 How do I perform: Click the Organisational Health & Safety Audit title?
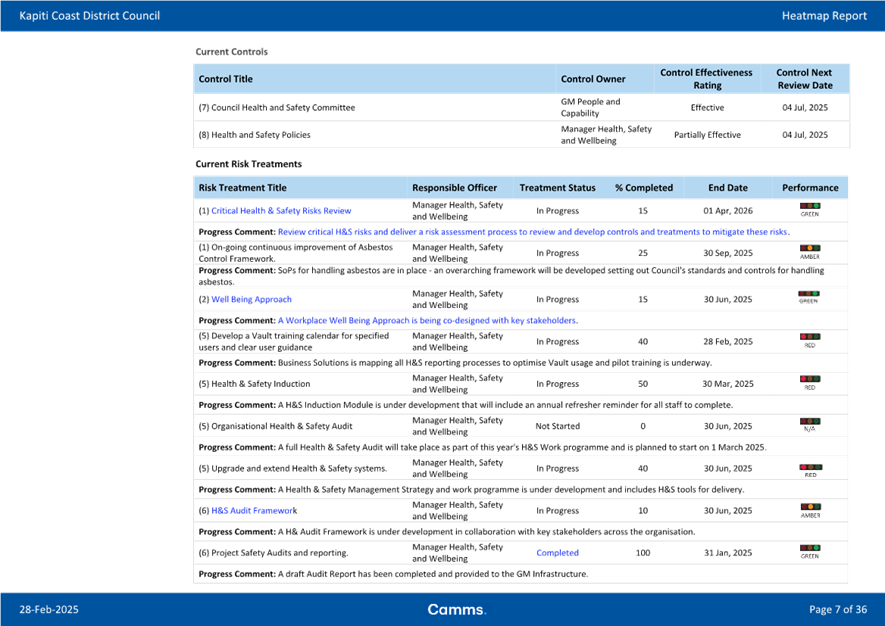click(275, 426)
